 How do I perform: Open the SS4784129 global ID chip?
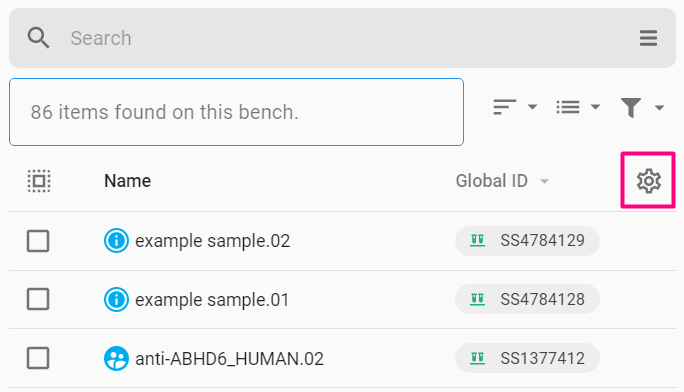(527, 241)
